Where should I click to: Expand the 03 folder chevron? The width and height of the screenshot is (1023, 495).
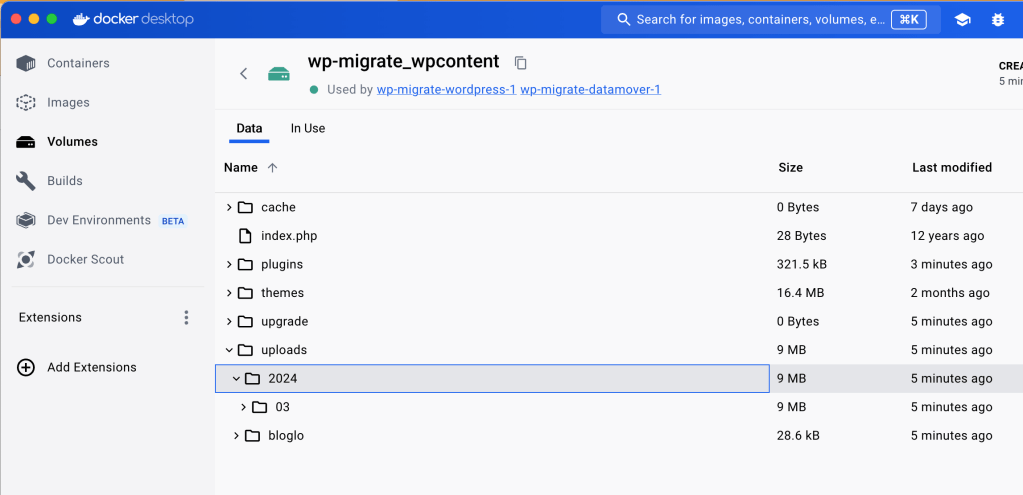click(x=243, y=407)
